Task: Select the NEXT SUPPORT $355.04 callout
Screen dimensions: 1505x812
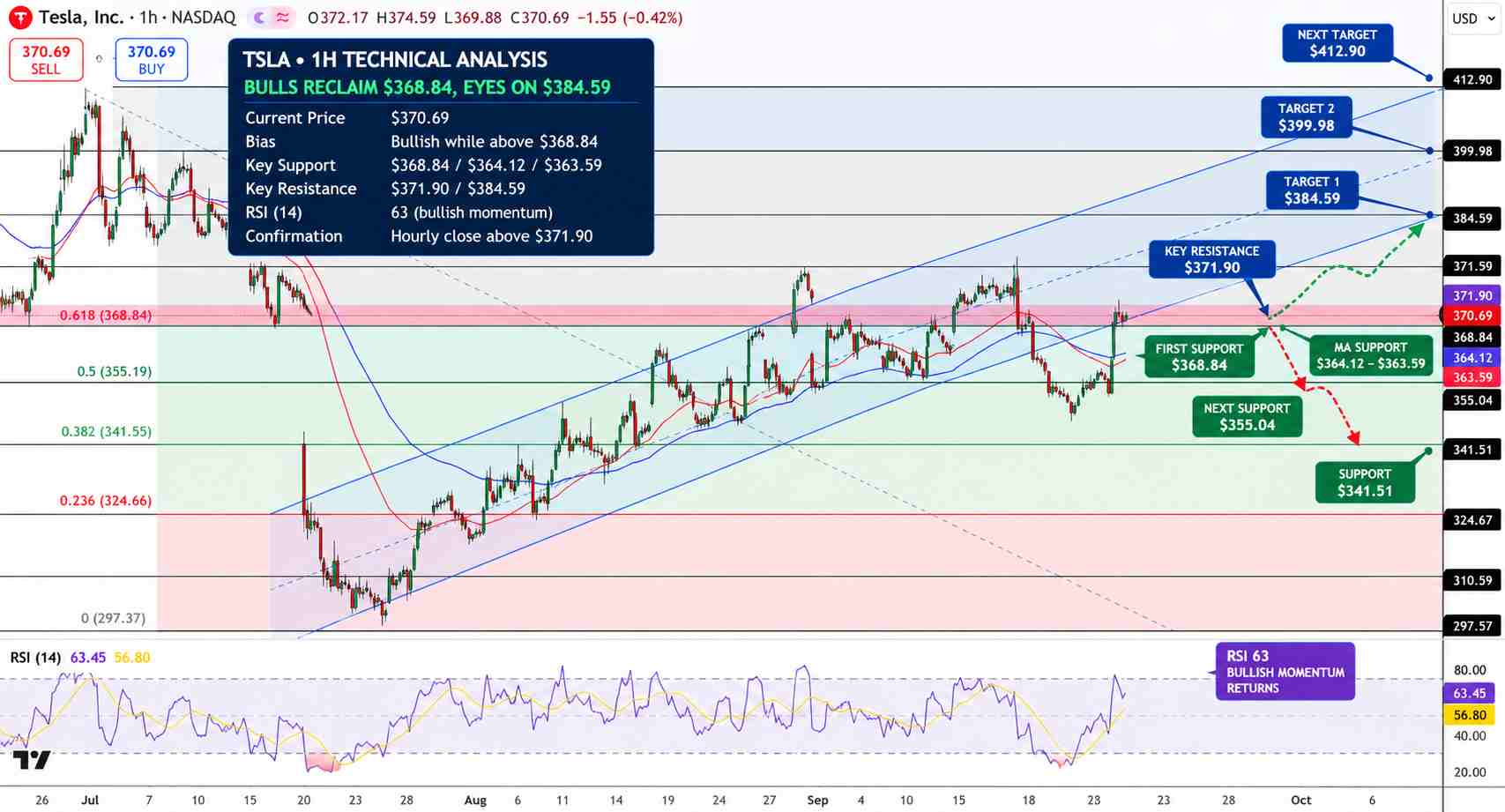Action: [x=1247, y=417]
